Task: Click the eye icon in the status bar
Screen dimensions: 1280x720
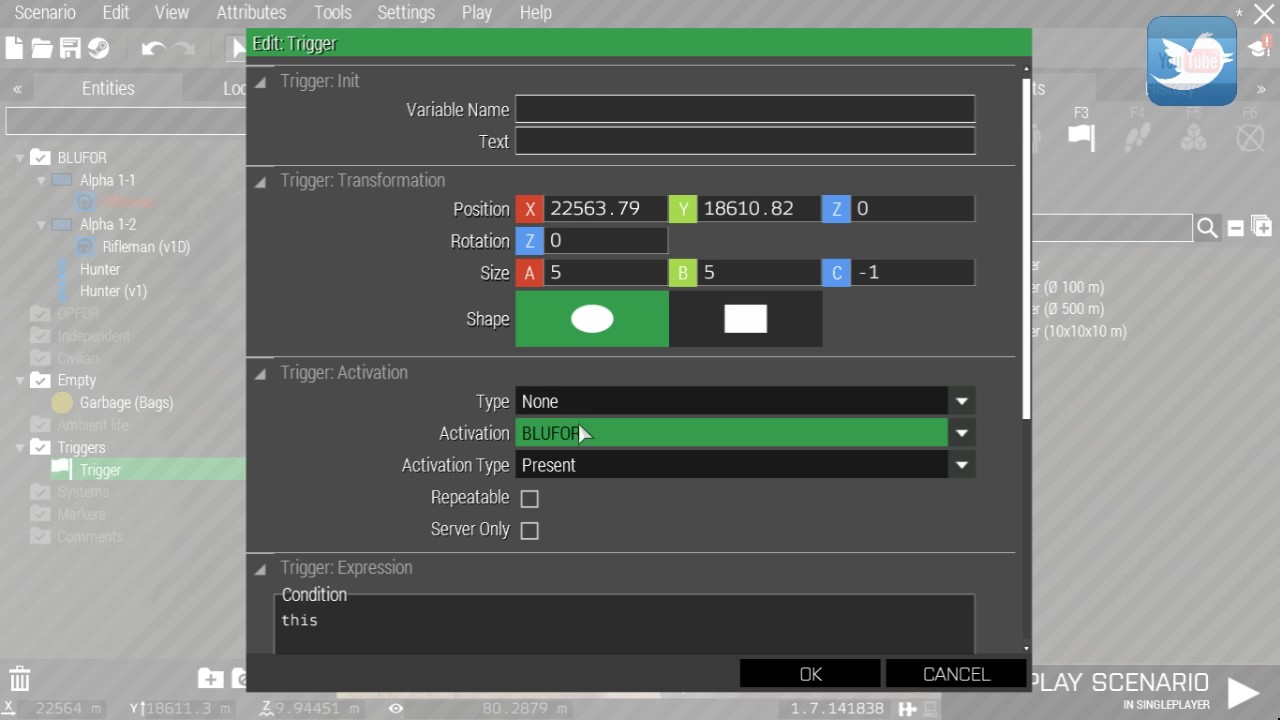Action: pos(396,708)
